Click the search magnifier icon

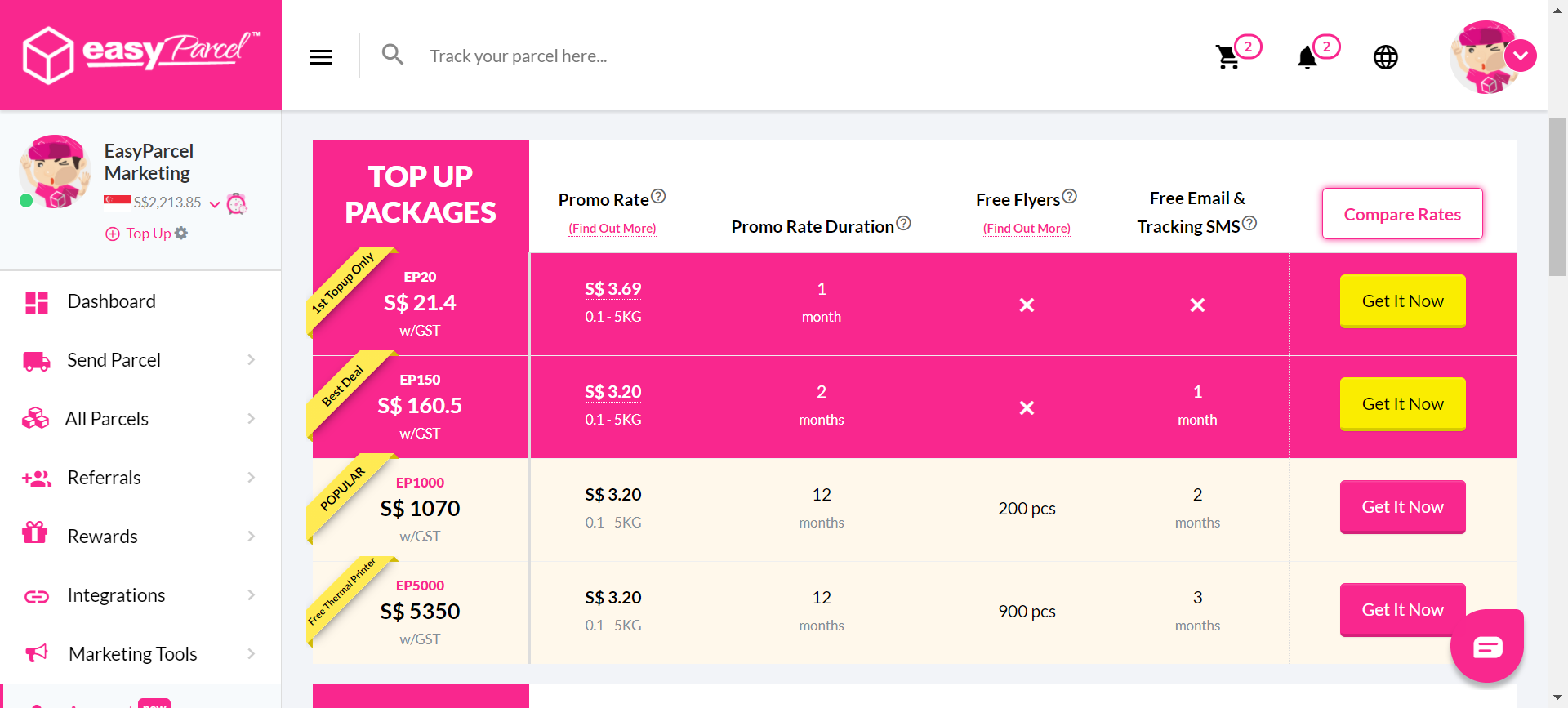[x=393, y=55]
